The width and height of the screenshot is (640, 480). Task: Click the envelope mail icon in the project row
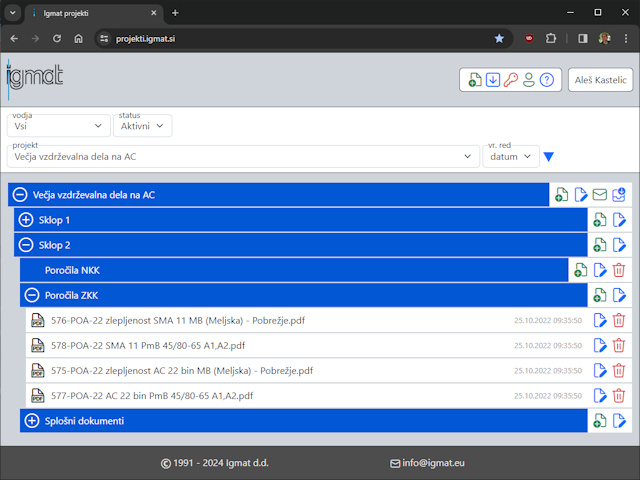[x=600, y=195]
